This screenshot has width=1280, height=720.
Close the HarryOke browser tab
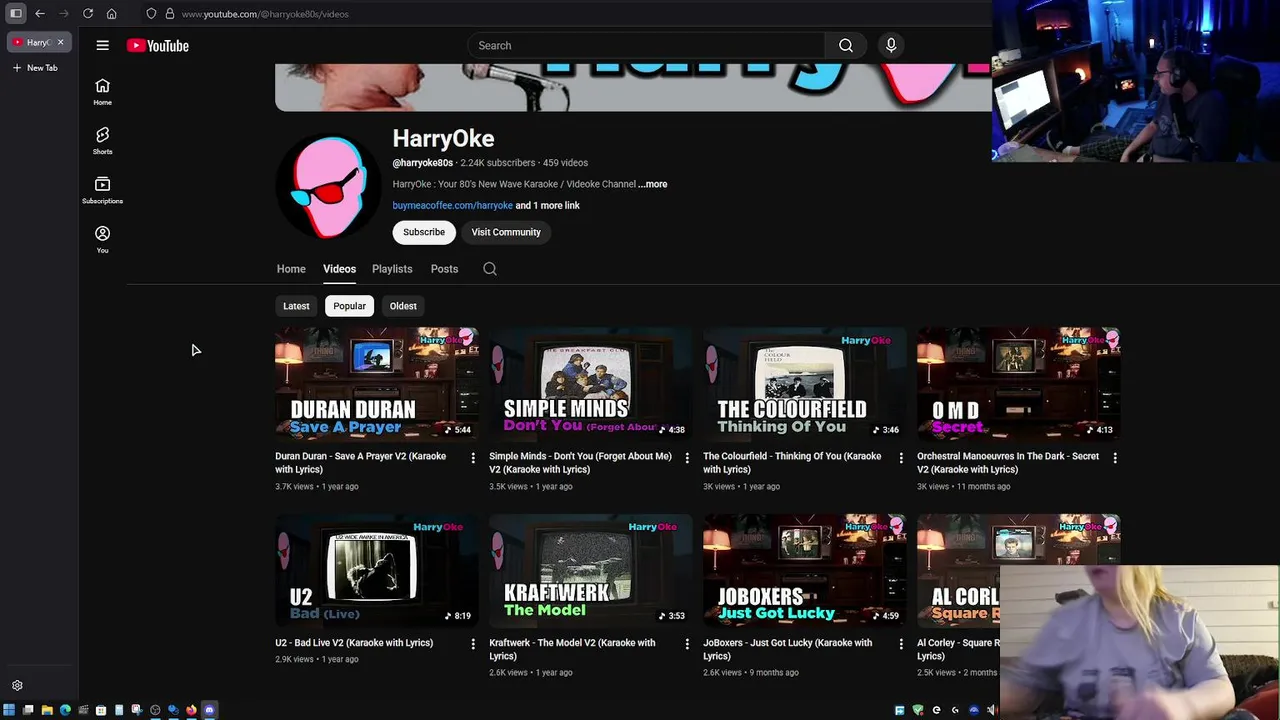point(60,42)
